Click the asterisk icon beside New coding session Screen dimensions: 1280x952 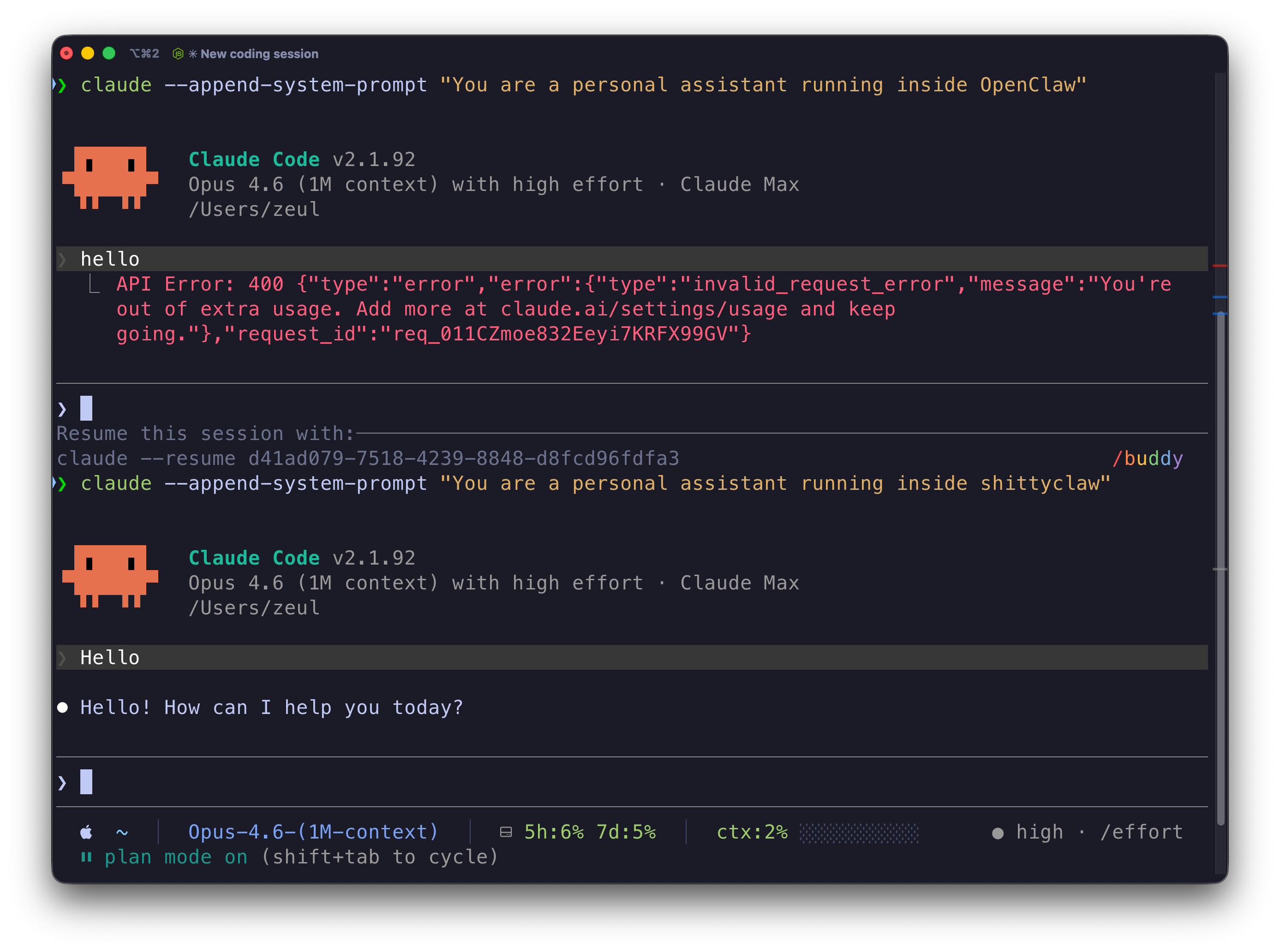pos(193,54)
